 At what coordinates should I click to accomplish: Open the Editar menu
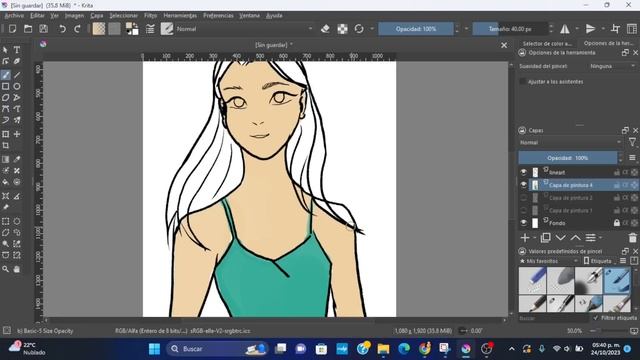pos(37,16)
